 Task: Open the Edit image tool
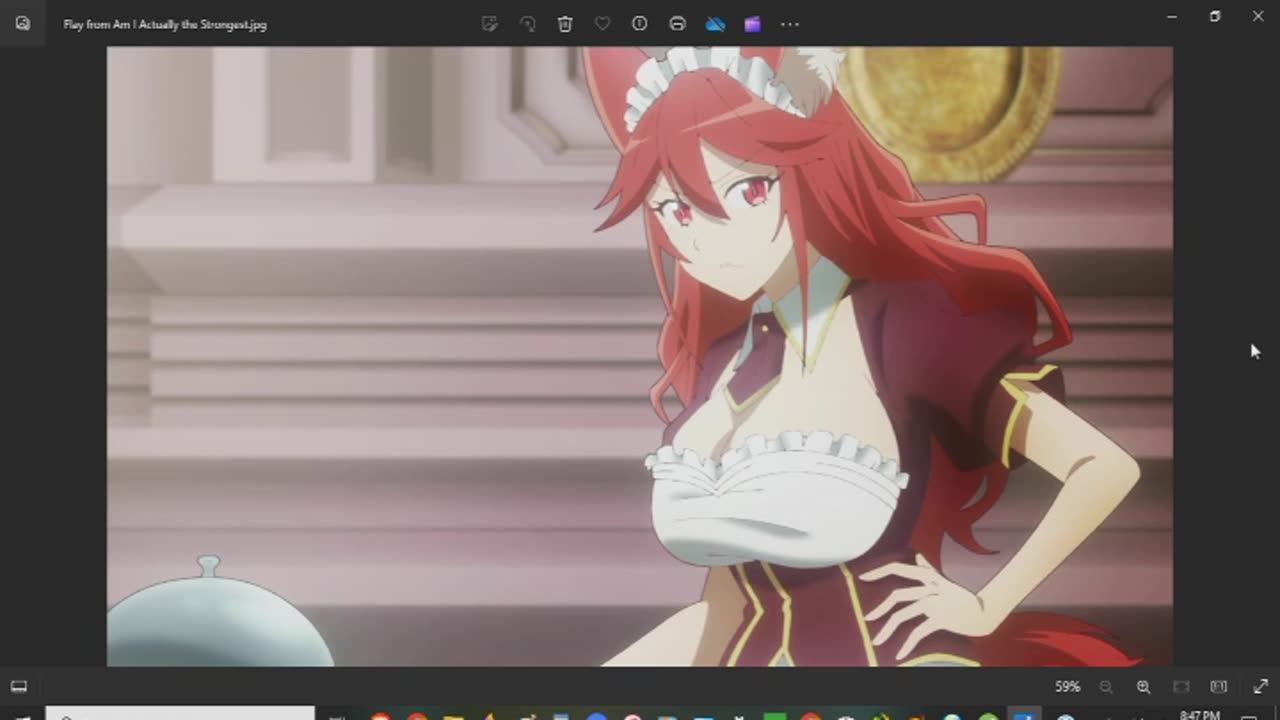tap(490, 24)
